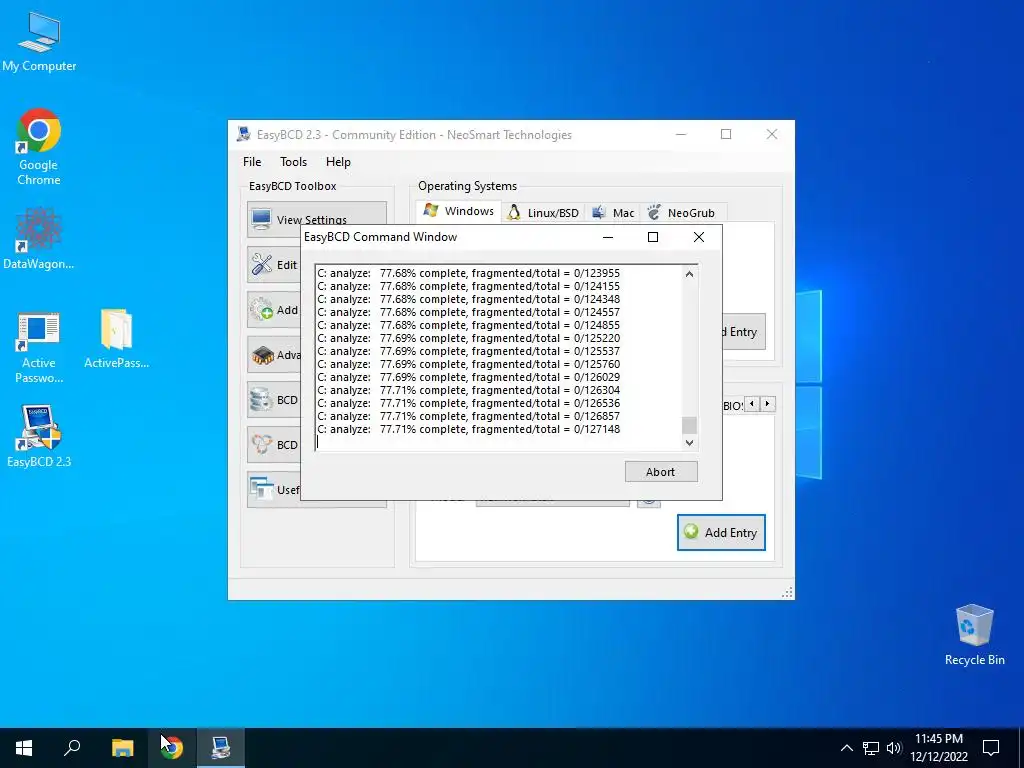Click the Operating Systems group label
Screen dimensions: 1024x768
[x=467, y=186]
